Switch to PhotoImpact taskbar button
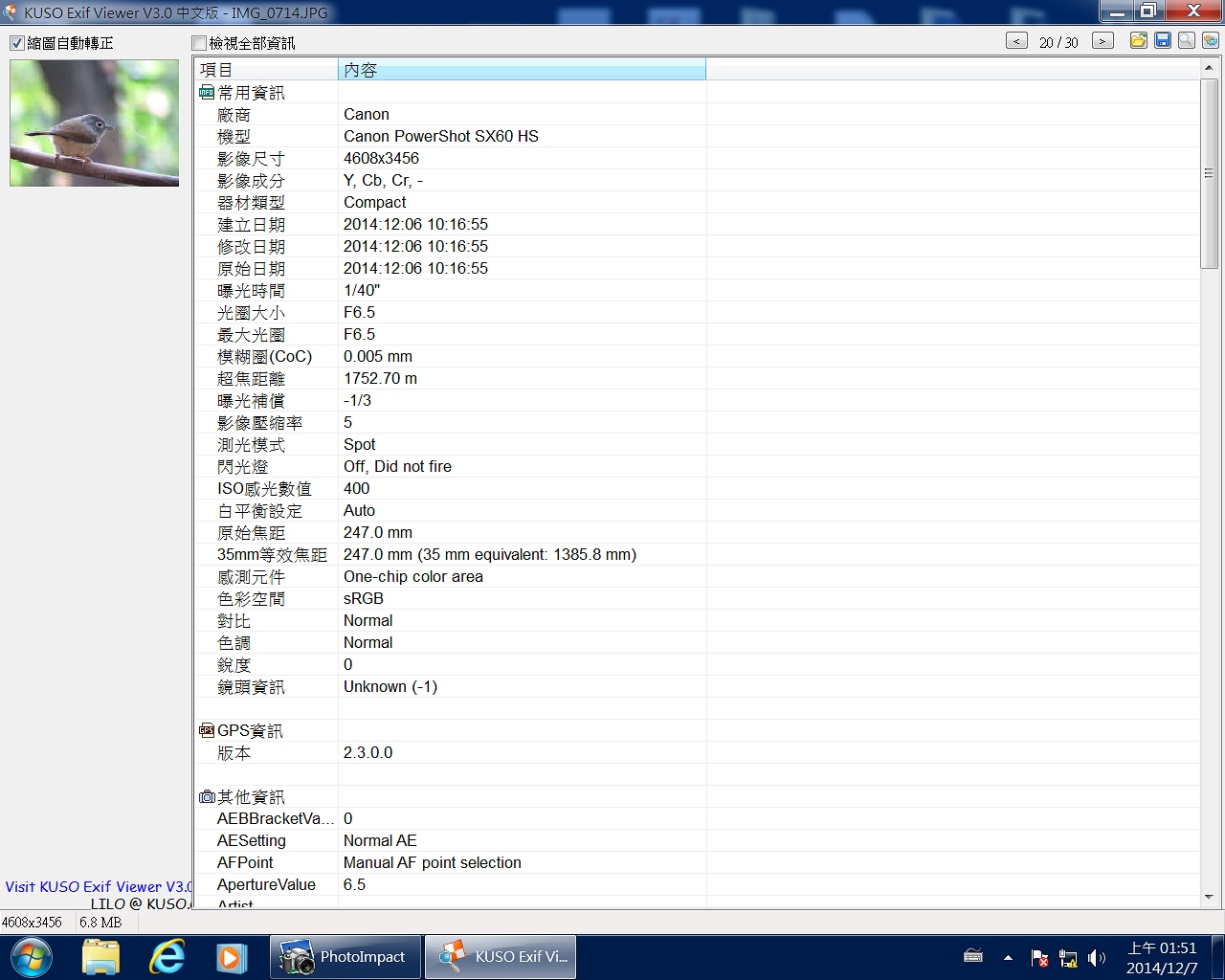 click(345, 957)
